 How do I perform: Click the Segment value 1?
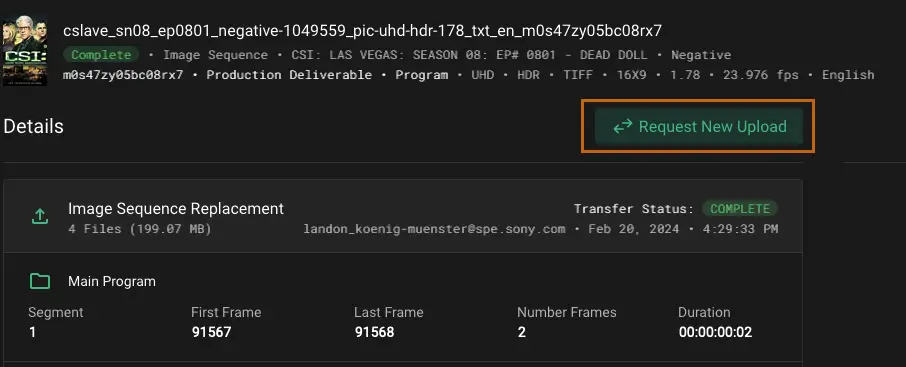pos(32,332)
